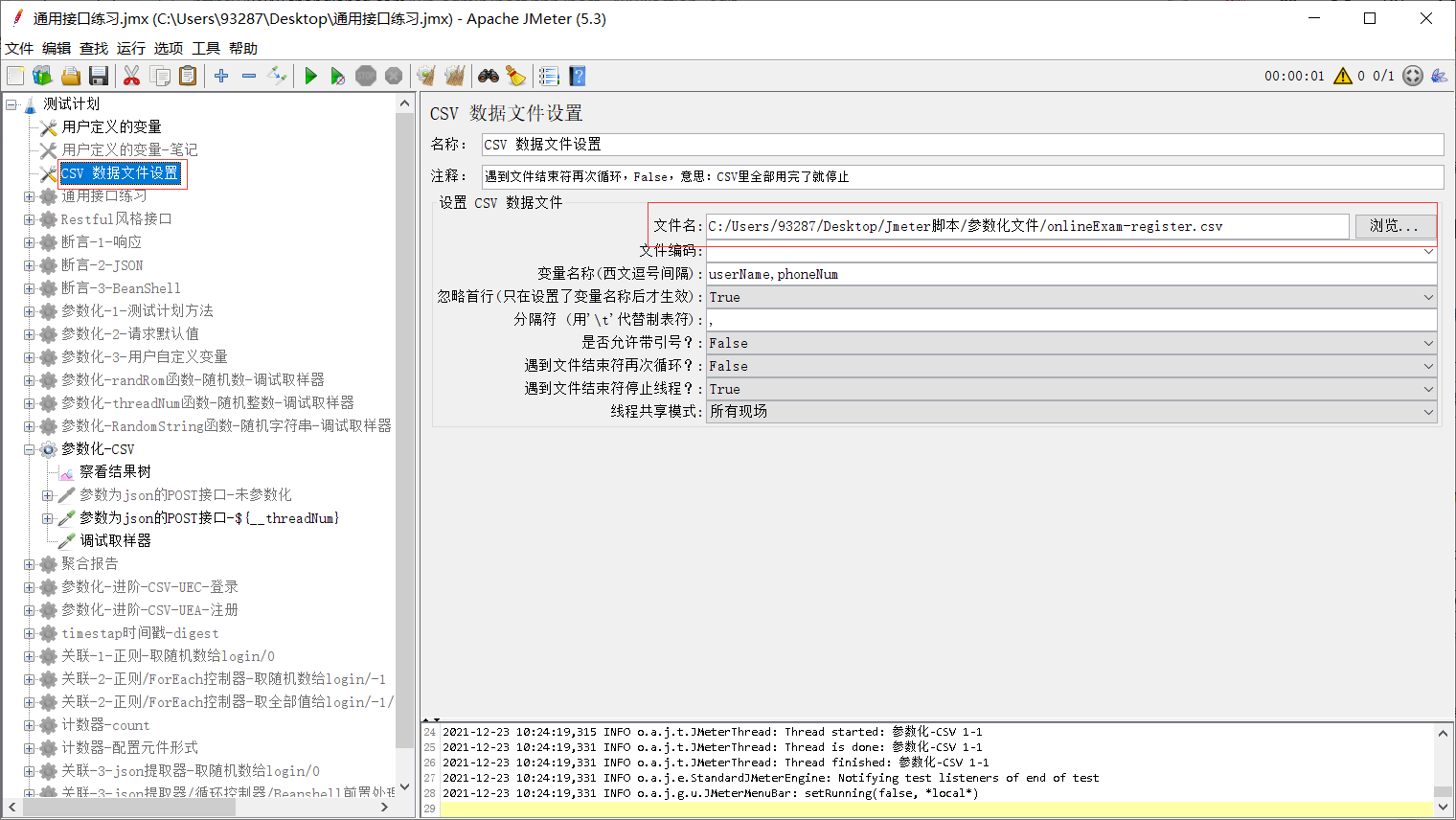
Task: Expand 参数为json的POST接口-未参数化 node
Action: coord(47,495)
